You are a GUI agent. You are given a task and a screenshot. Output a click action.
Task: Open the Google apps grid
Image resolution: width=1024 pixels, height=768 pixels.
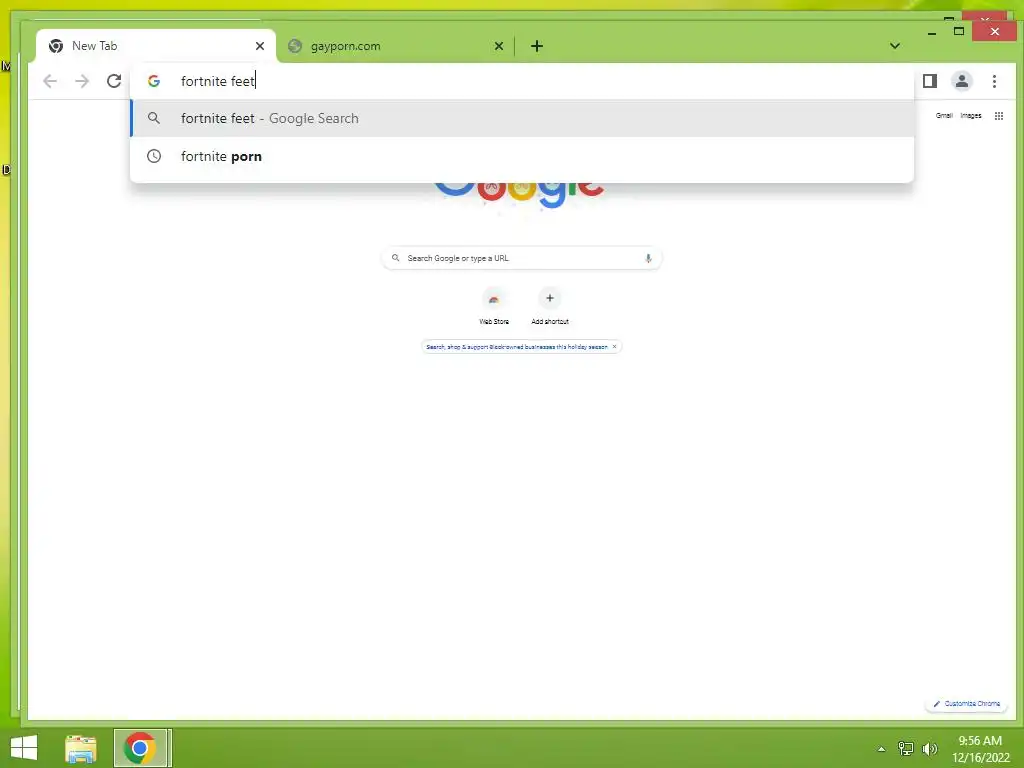coord(999,116)
